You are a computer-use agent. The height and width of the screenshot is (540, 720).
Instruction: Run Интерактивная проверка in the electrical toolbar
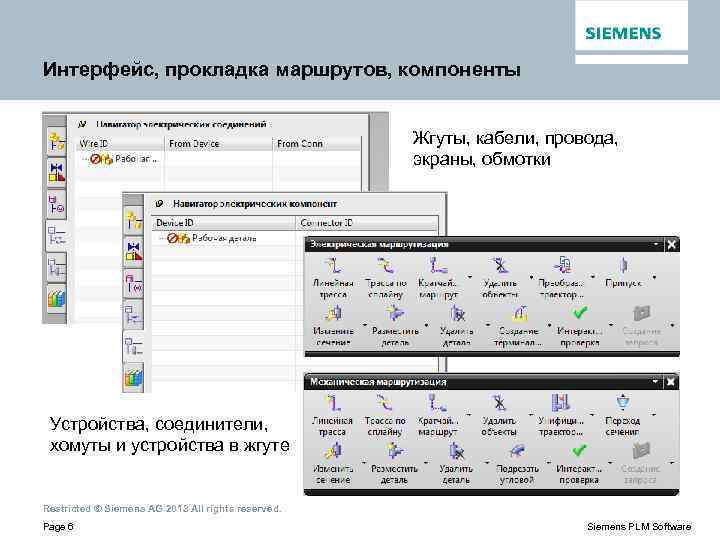[x=579, y=326]
